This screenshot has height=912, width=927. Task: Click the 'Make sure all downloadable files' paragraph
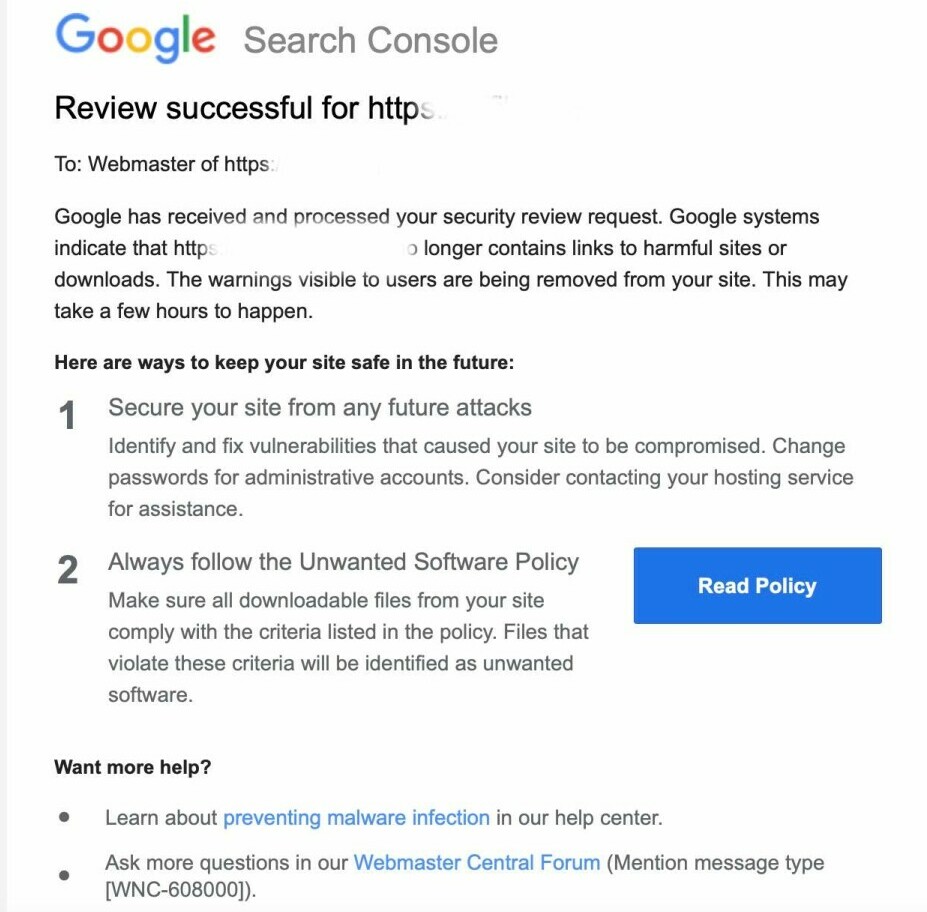(348, 647)
